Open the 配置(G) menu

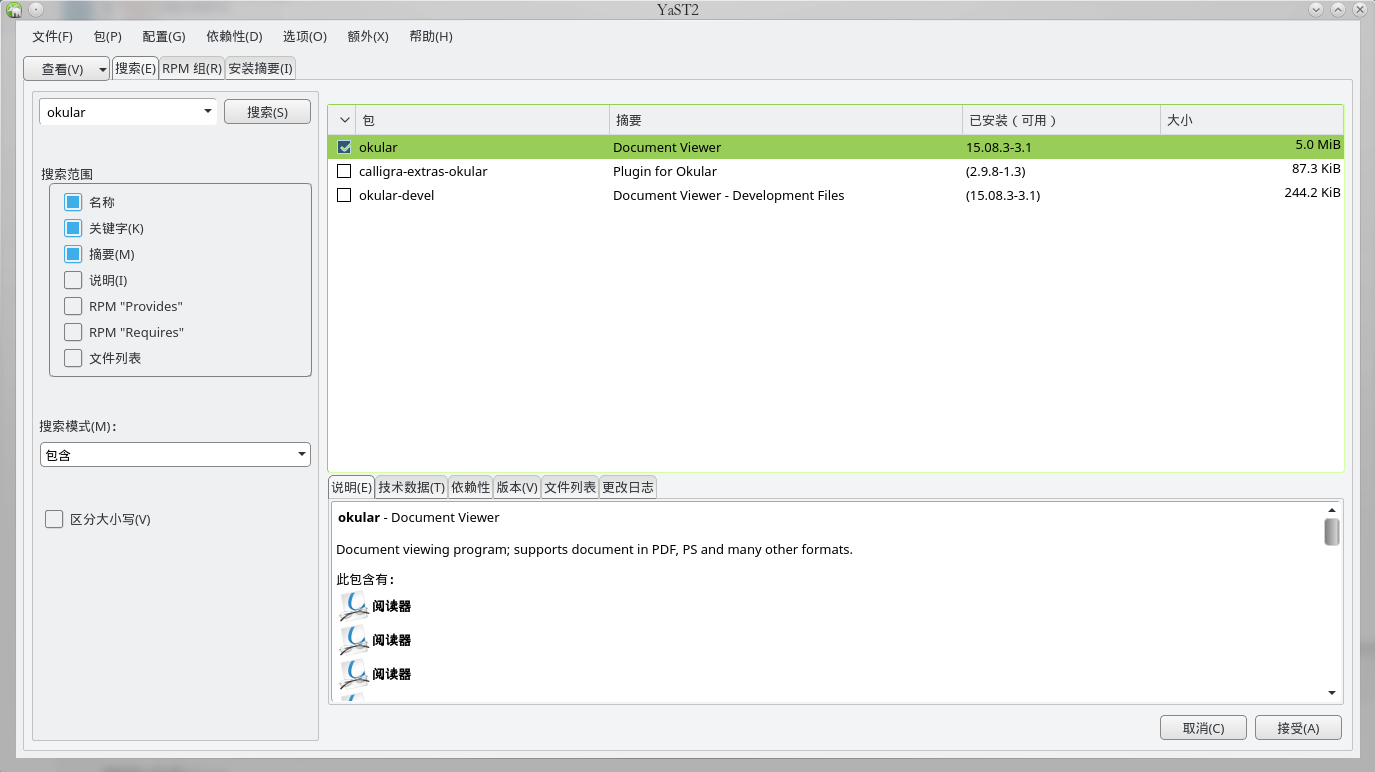pos(164,36)
